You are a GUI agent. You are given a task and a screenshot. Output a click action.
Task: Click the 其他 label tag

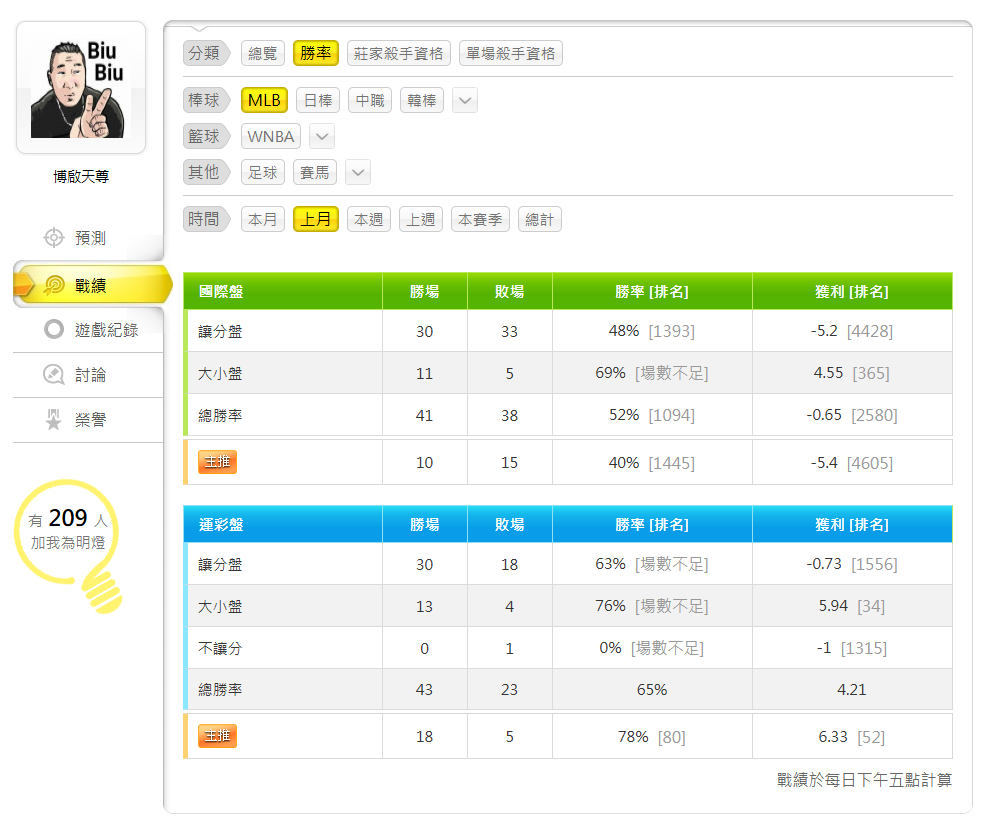tap(206, 172)
